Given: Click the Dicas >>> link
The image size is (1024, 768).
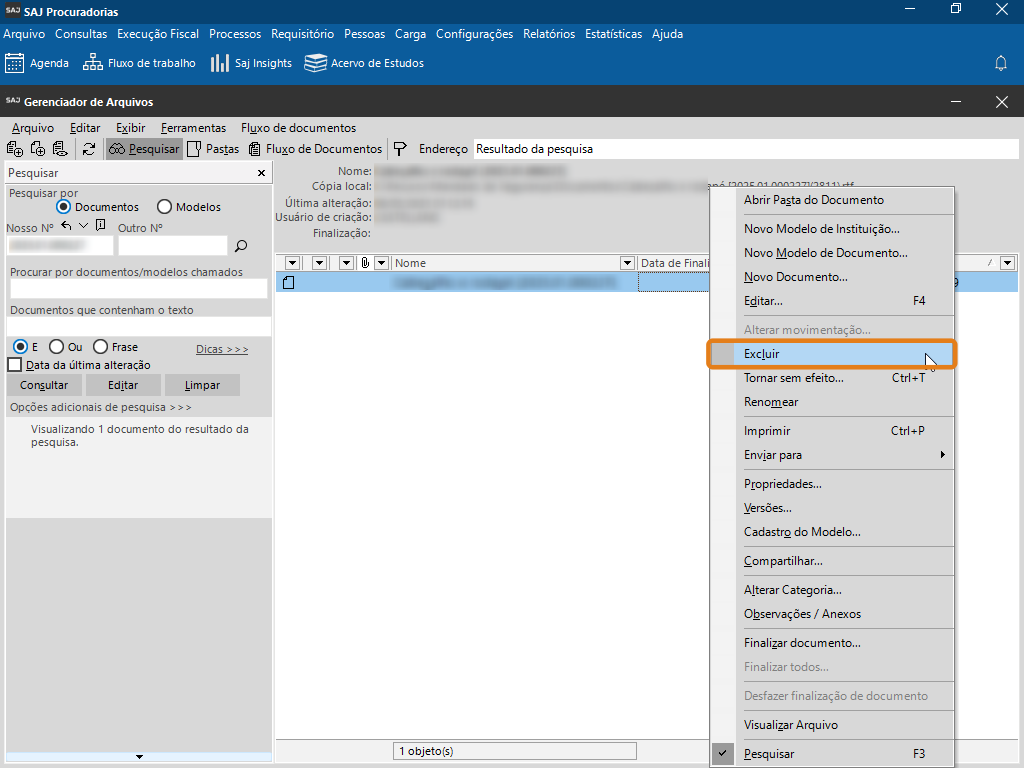Looking at the screenshot, I should pyautogui.click(x=222, y=349).
